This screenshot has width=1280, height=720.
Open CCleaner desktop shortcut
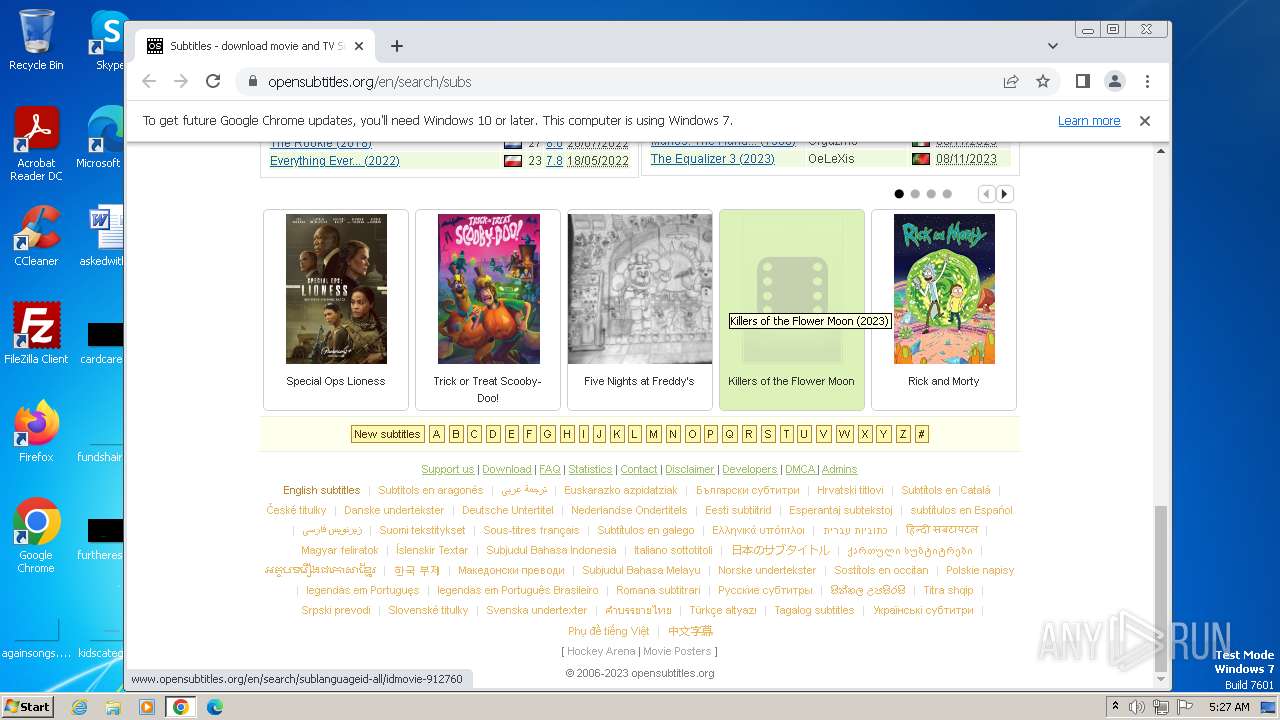pyautogui.click(x=36, y=236)
